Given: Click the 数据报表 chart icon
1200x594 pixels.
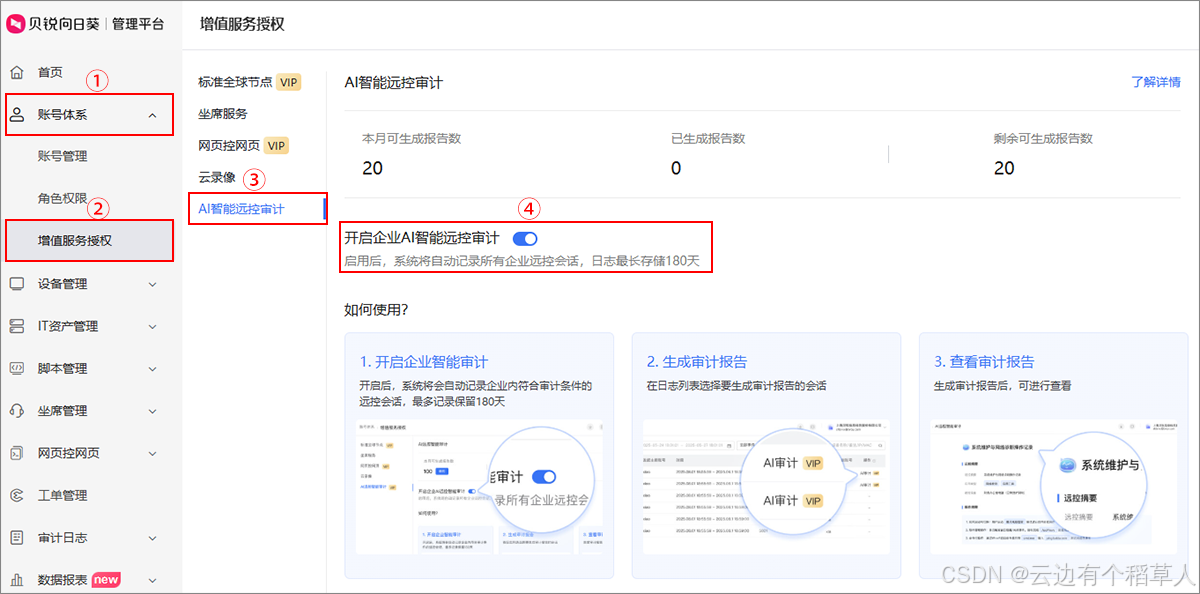Looking at the screenshot, I should [17, 579].
